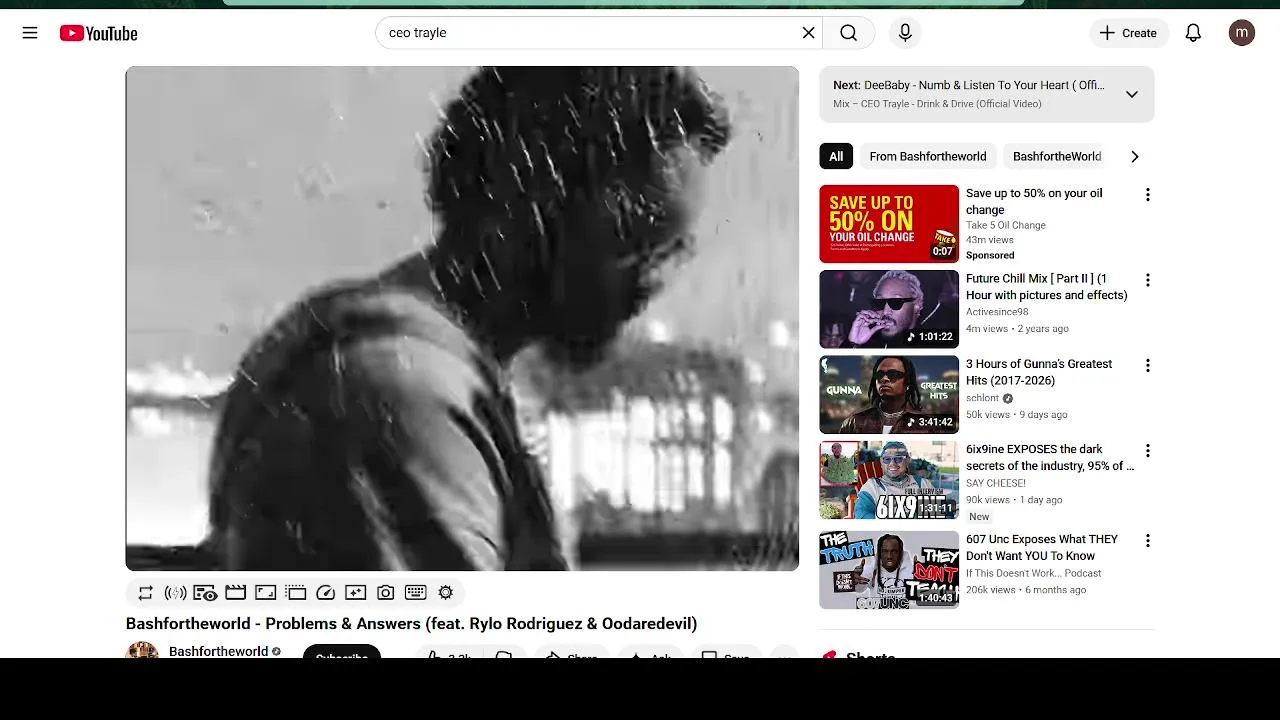Open options for Future Chill Mix
1280x720 pixels.
pos(1148,280)
